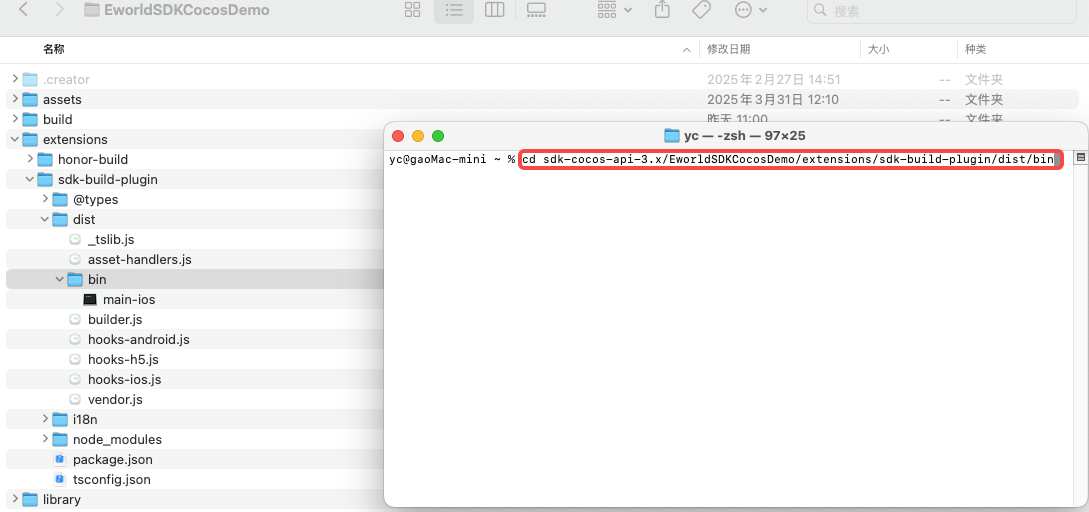1089x512 pixels.
Task: Select the dist folder icon
Action: point(60,220)
